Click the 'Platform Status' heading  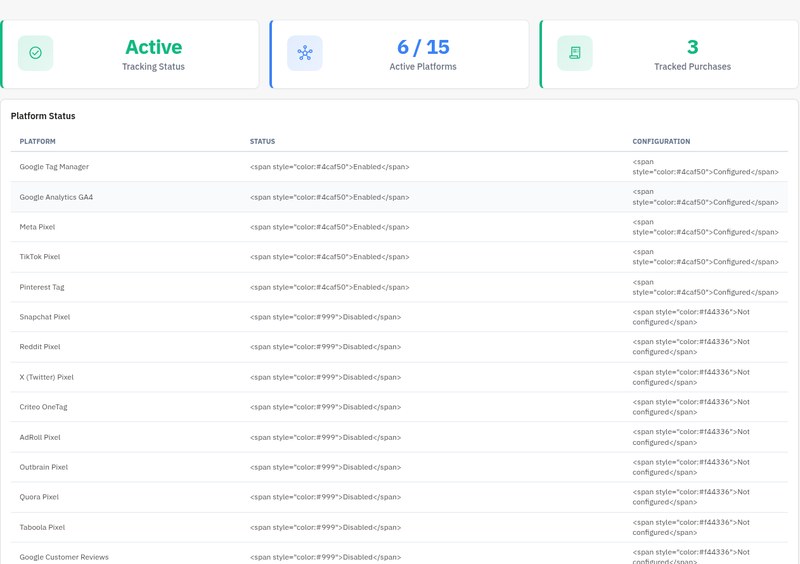(x=43, y=116)
